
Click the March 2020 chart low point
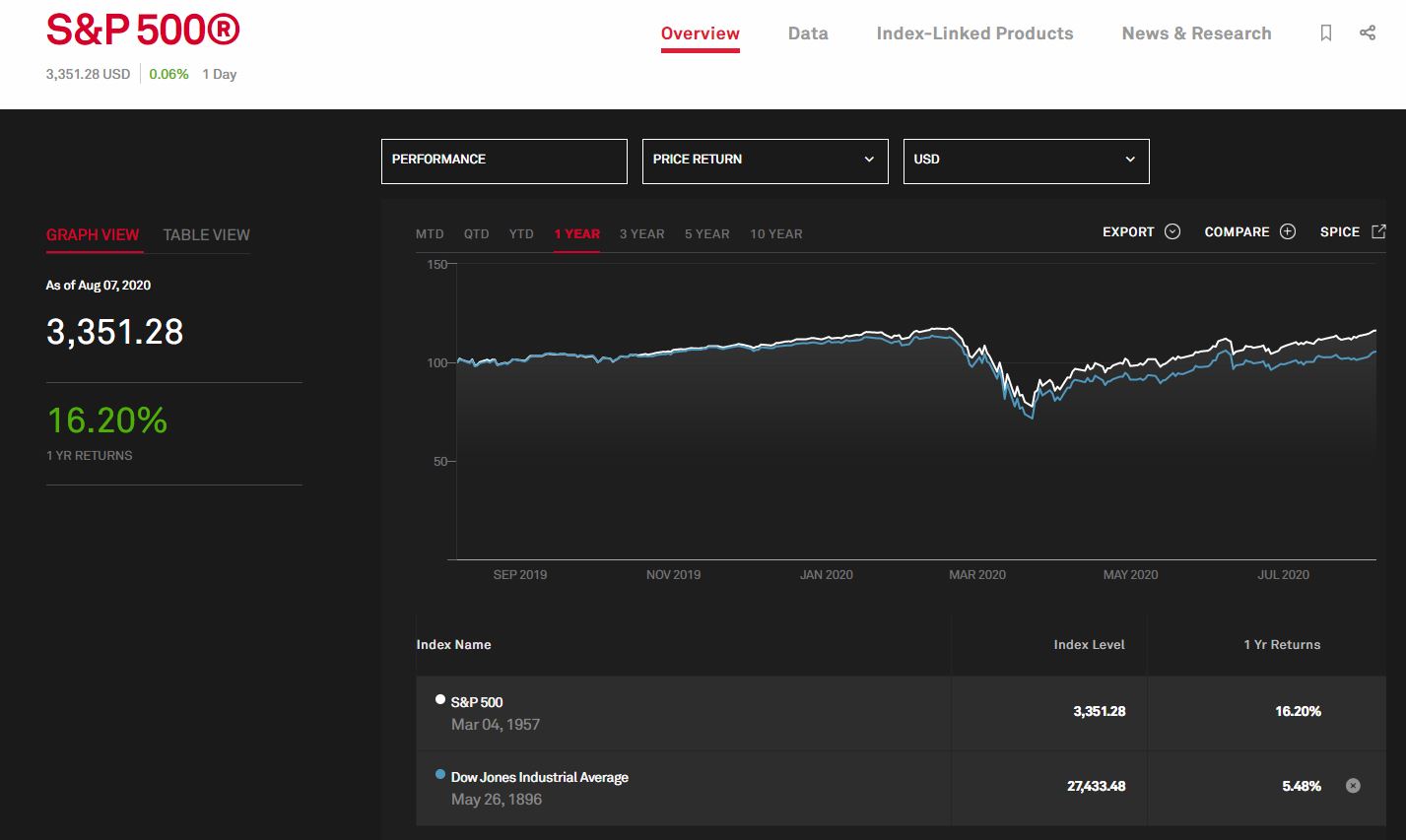click(x=1032, y=418)
